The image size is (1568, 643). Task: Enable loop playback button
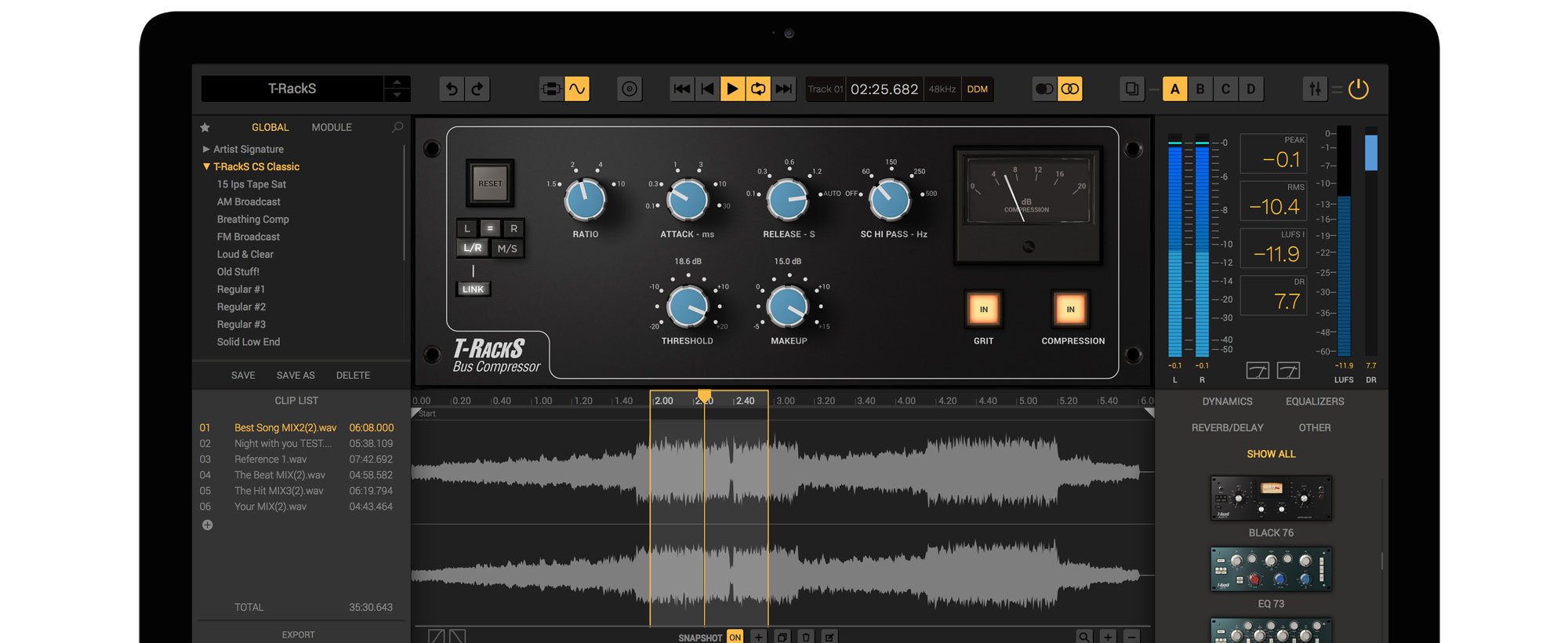pos(758,89)
